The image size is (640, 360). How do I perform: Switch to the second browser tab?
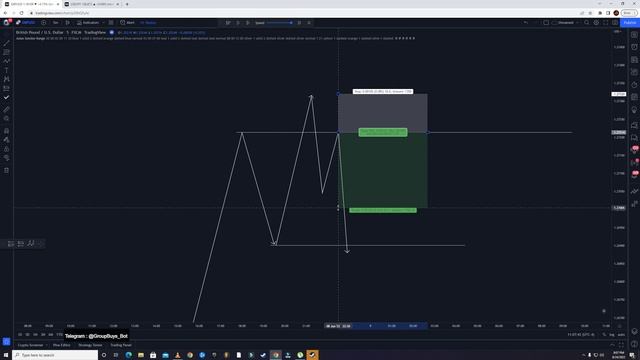(91, 4)
